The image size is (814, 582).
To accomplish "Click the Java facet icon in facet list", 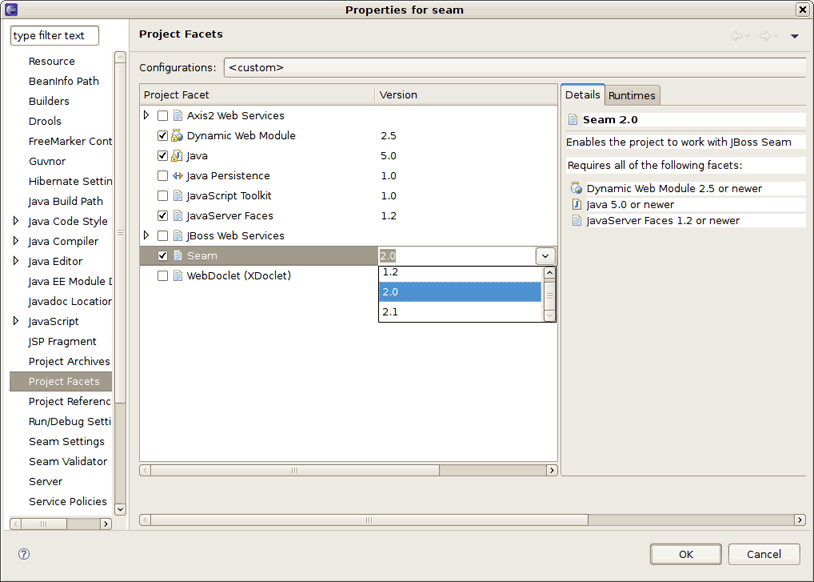I will 177,155.
